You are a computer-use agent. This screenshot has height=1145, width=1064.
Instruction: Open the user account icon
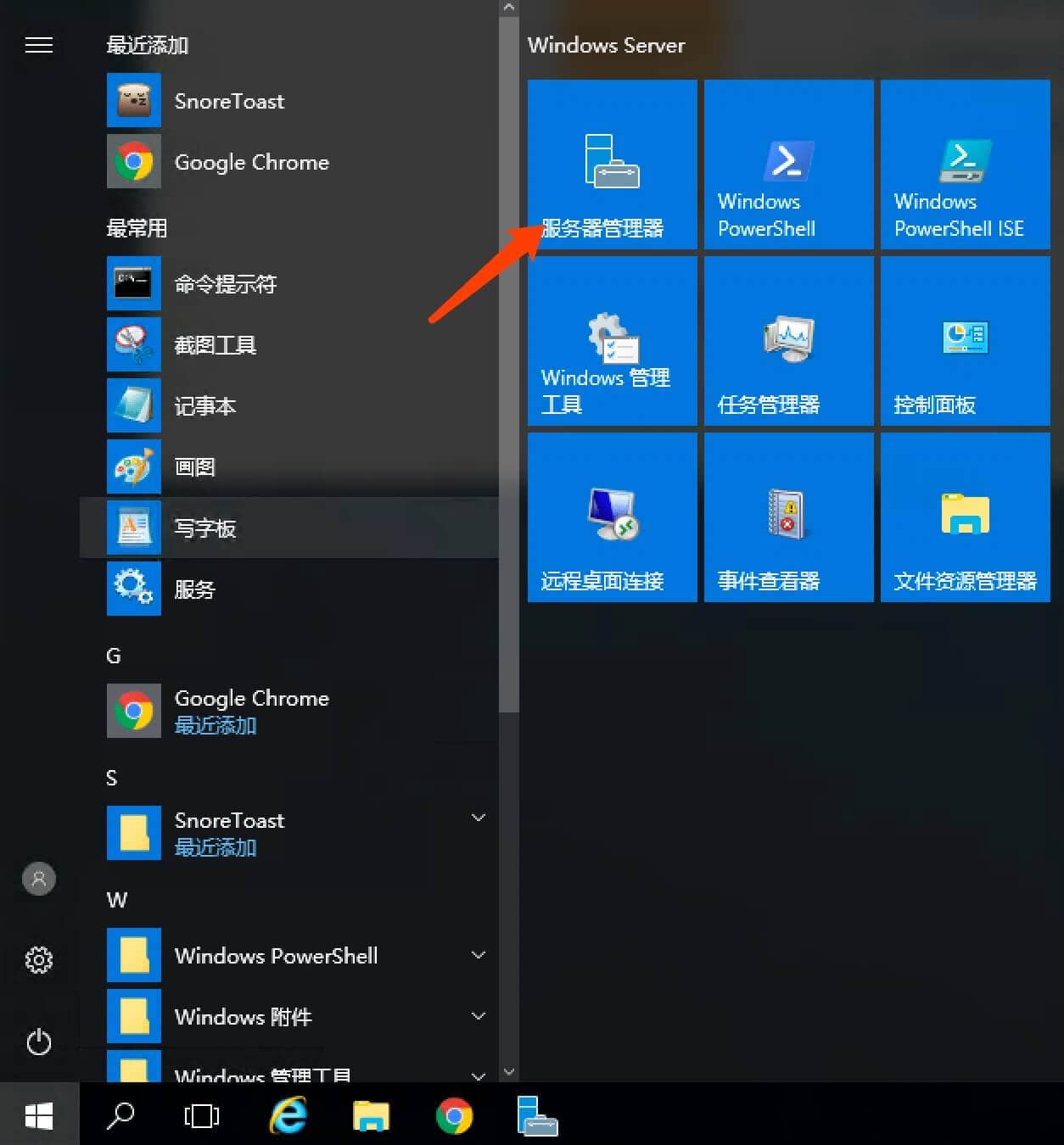tap(39, 879)
